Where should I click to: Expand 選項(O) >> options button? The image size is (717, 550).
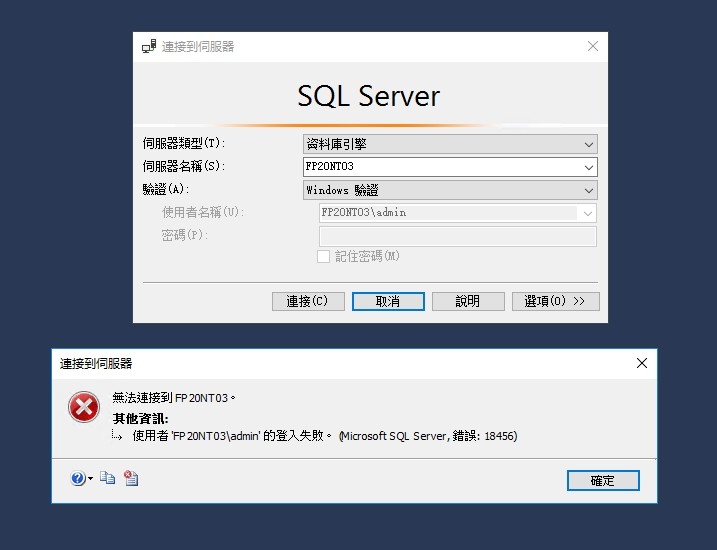[x=556, y=301]
